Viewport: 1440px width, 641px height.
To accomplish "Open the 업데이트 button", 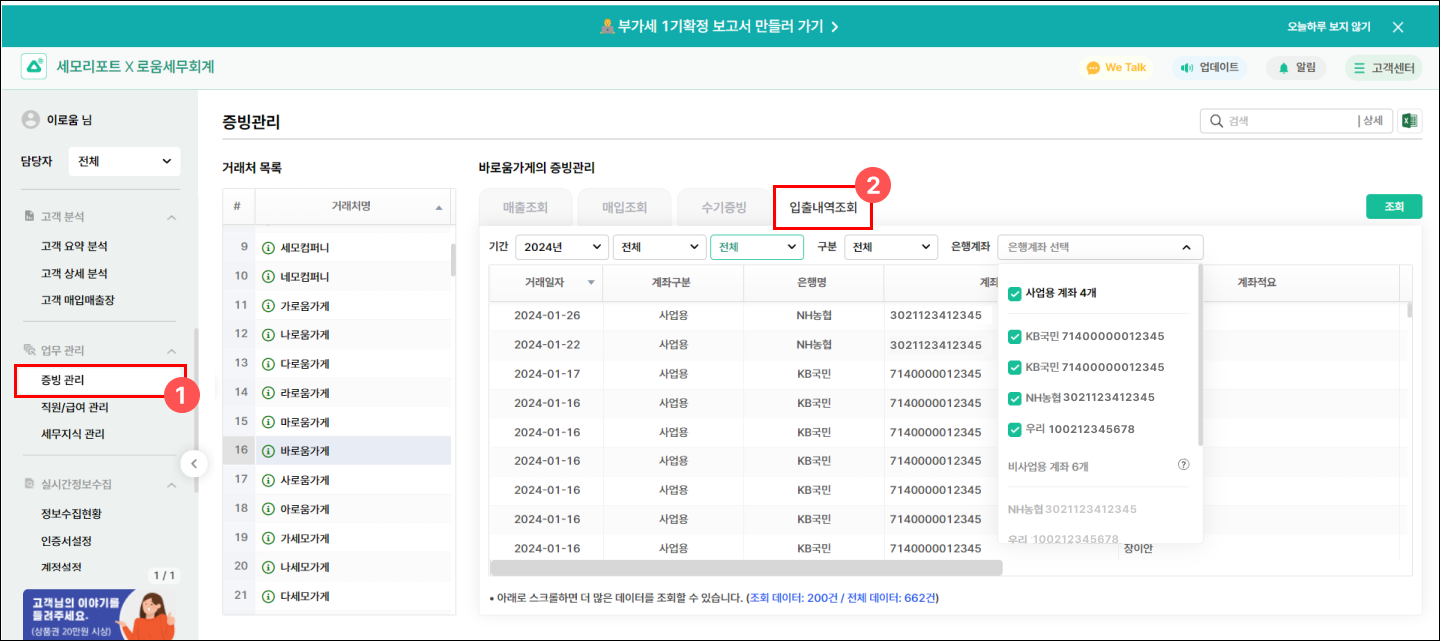I will pos(1210,67).
